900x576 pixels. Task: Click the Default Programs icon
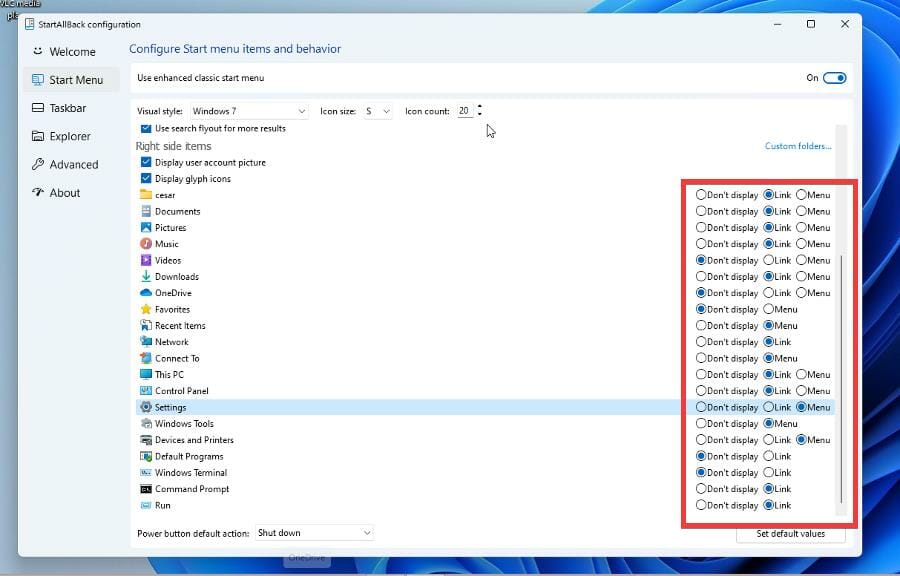tap(146, 456)
